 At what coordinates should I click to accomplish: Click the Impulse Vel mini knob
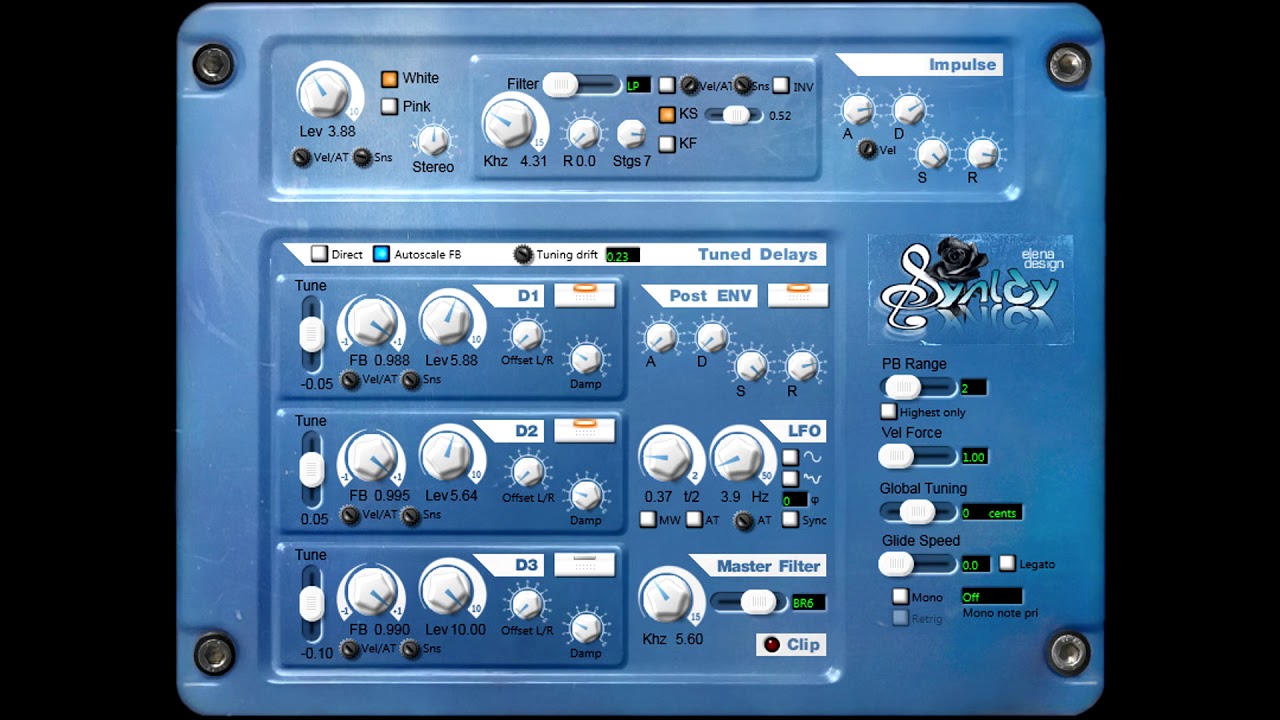(x=867, y=150)
